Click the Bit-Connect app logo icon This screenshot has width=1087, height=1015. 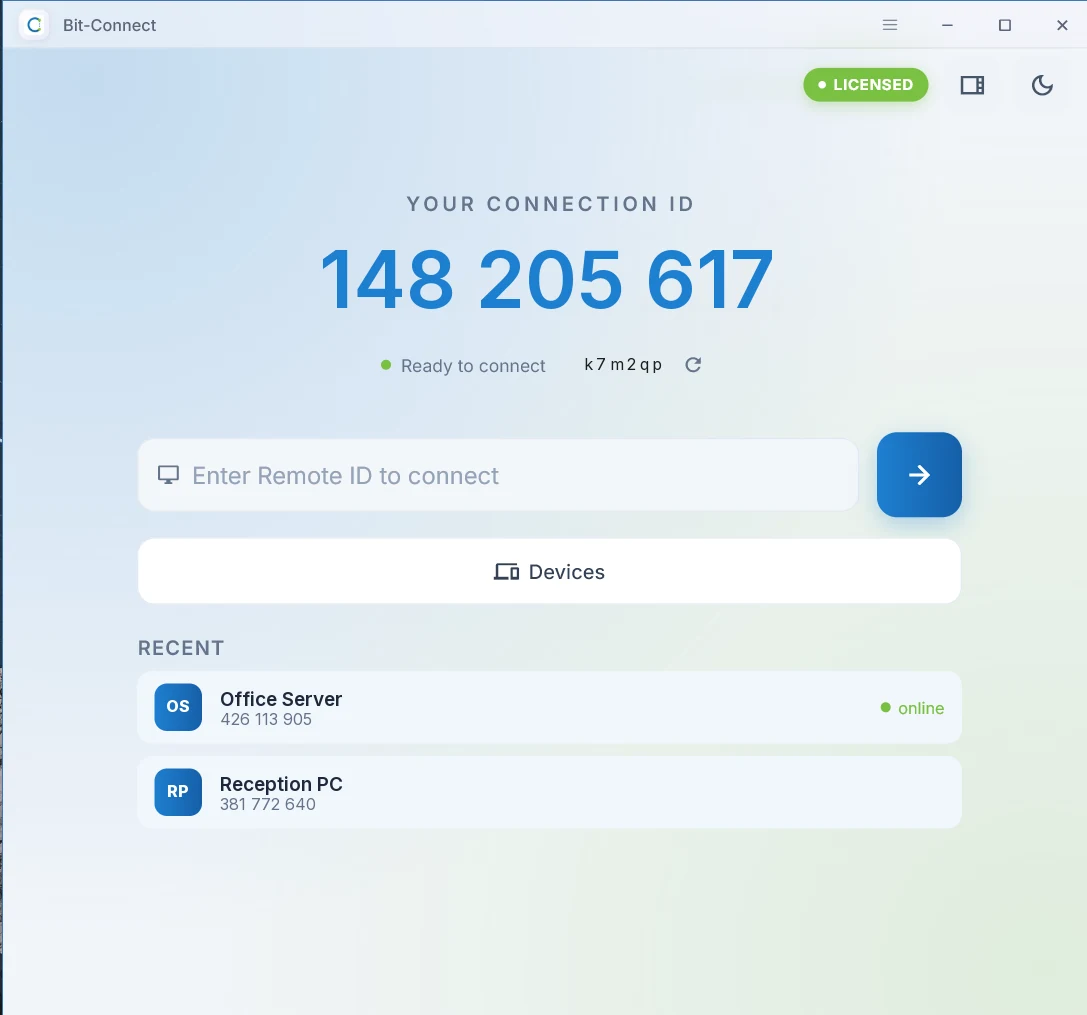34,25
